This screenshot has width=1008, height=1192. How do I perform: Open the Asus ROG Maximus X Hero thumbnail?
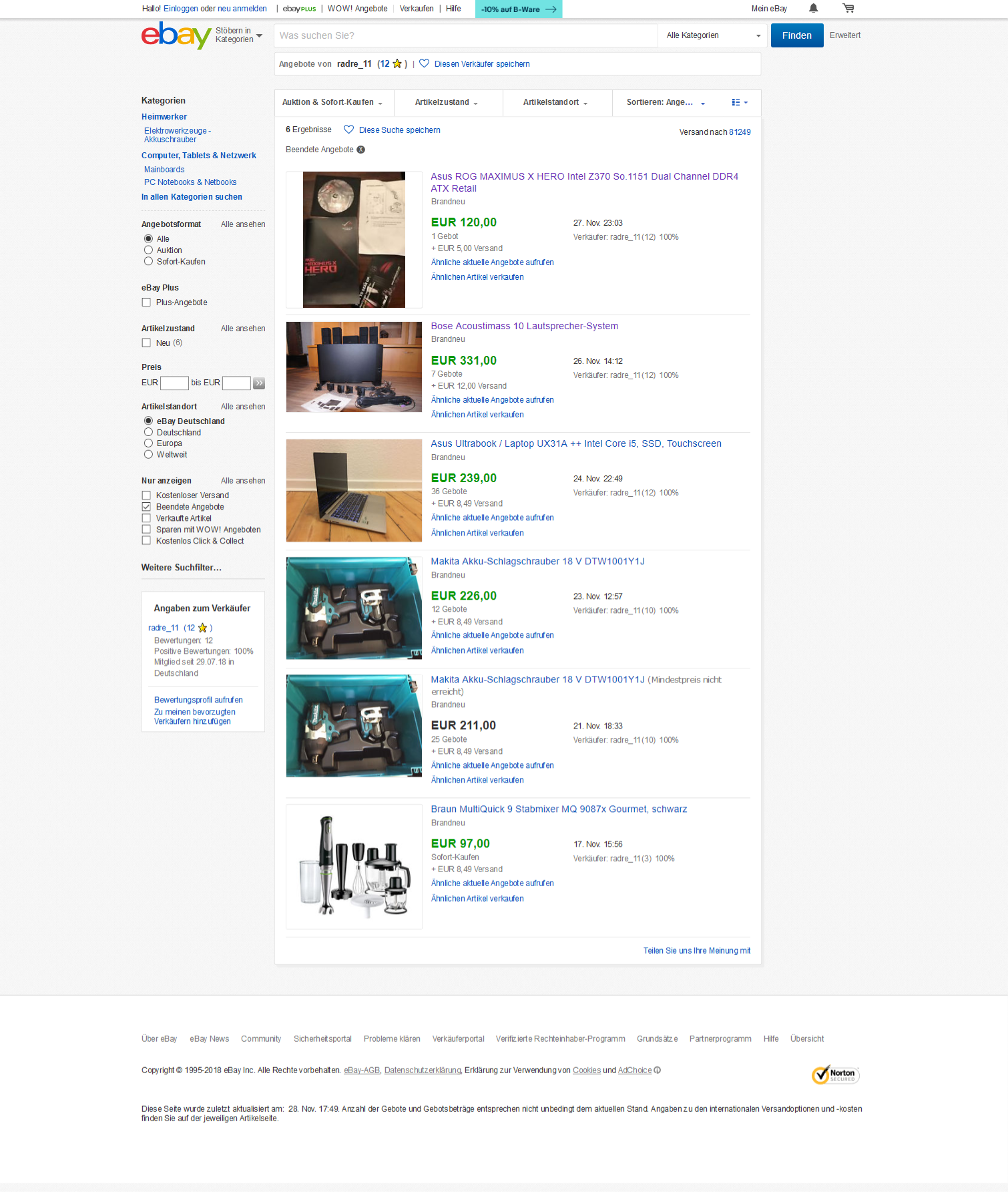click(354, 240)
